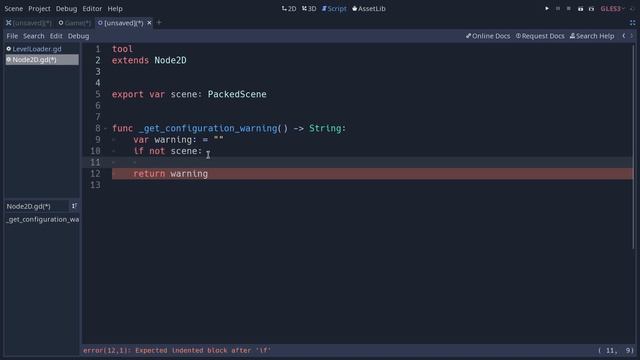The width and height of the screenshot is (640, 360).
Task: Open the script editor Debug menu
Action: (x=78, y=36)
